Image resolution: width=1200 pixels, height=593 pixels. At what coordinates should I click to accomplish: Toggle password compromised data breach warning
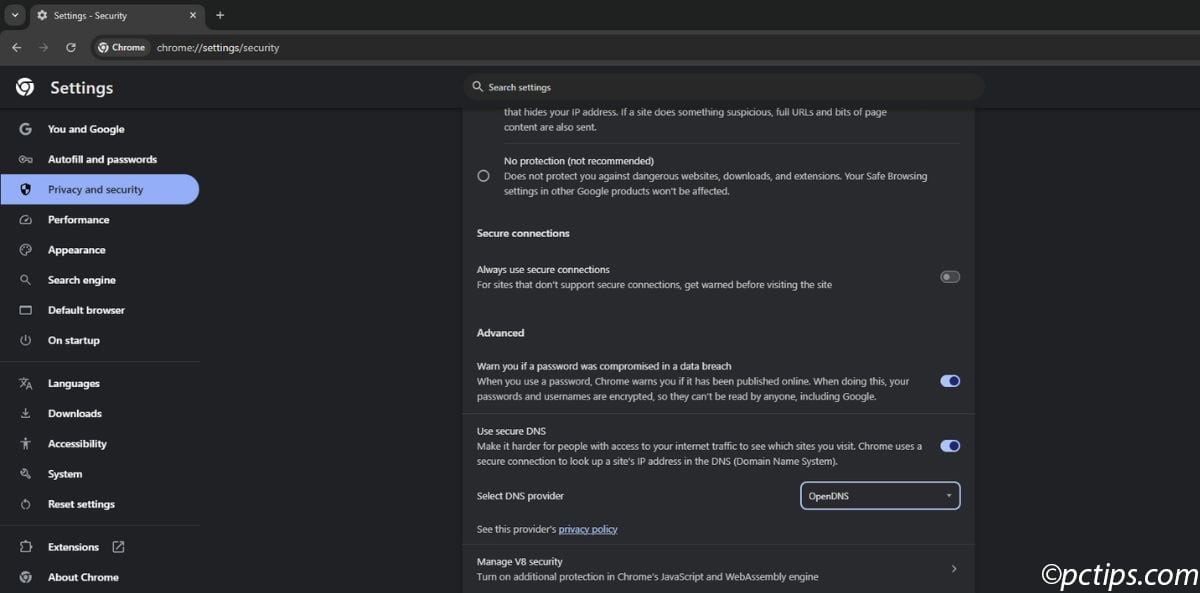950,381
